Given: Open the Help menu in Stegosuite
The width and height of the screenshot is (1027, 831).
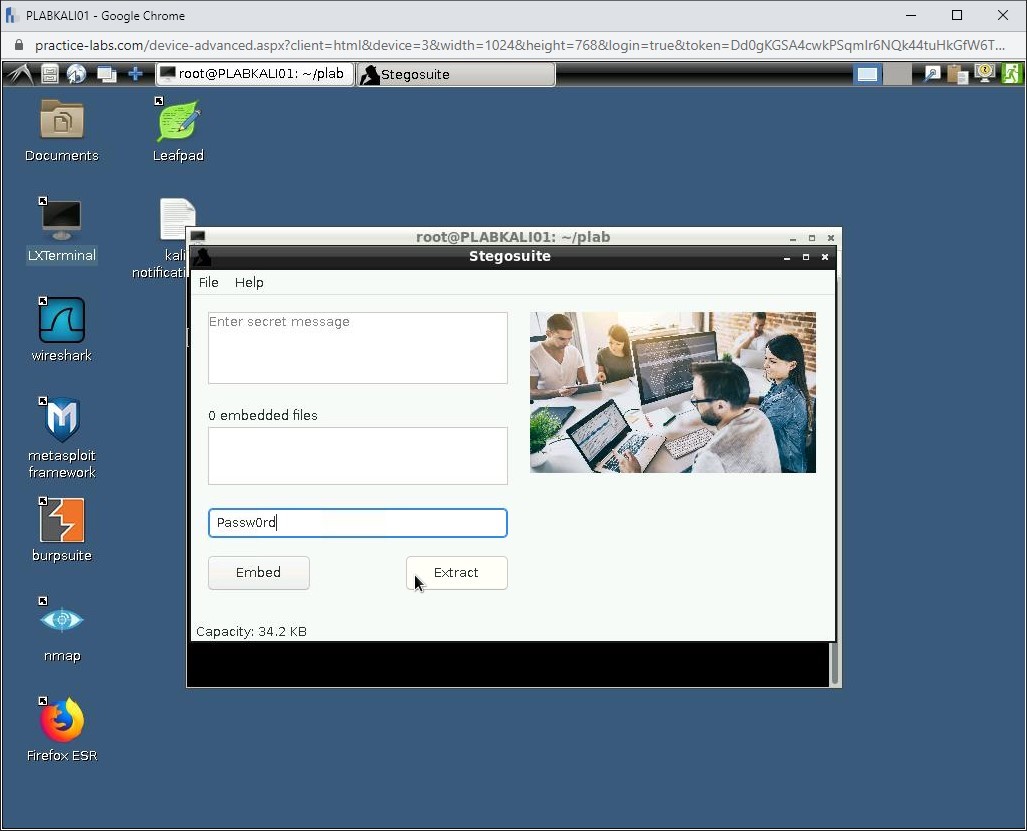Looking at the screenshot, I should click(249, 283).
